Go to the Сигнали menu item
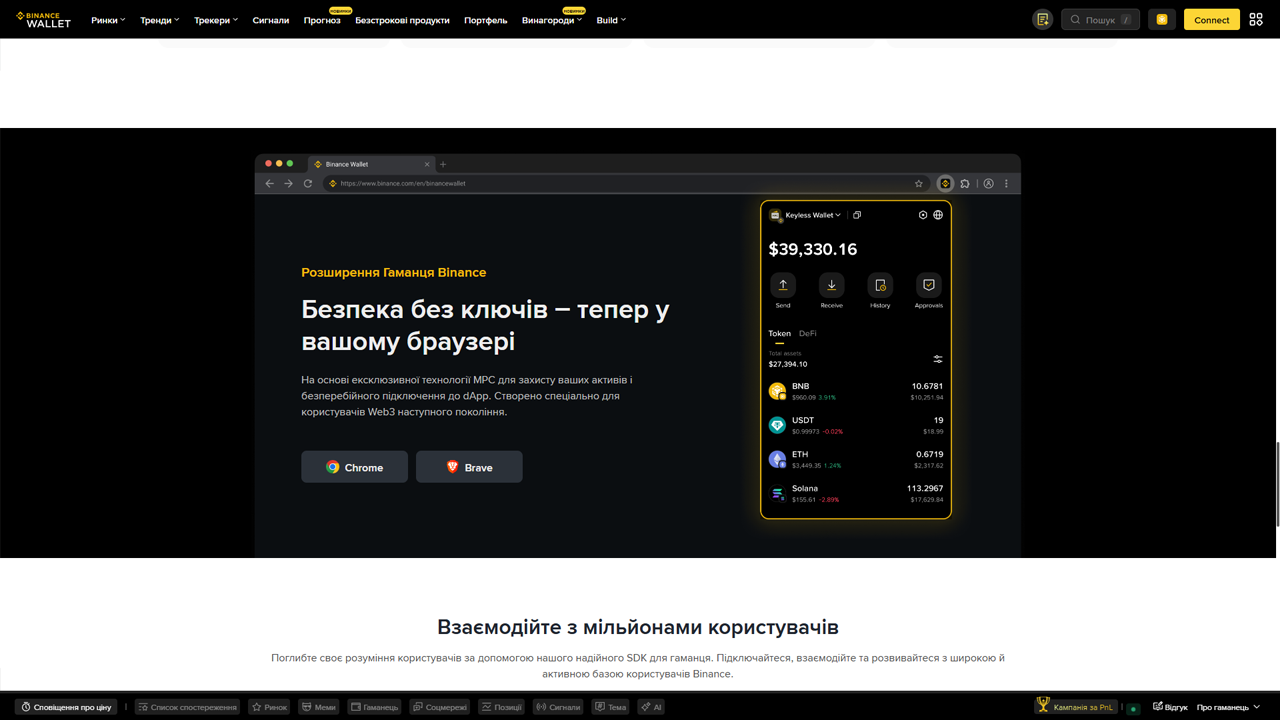Image resolution: width=1280 pixels, height=720 pixels. (271, 20)
